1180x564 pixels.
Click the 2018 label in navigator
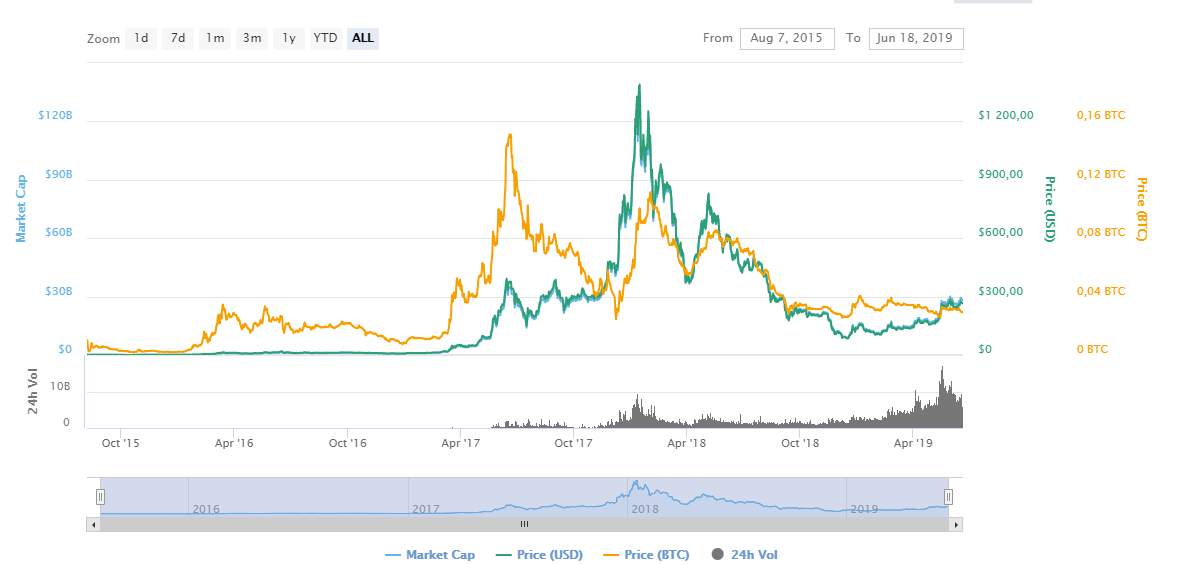pyautogui.click(x=645, y=509)
